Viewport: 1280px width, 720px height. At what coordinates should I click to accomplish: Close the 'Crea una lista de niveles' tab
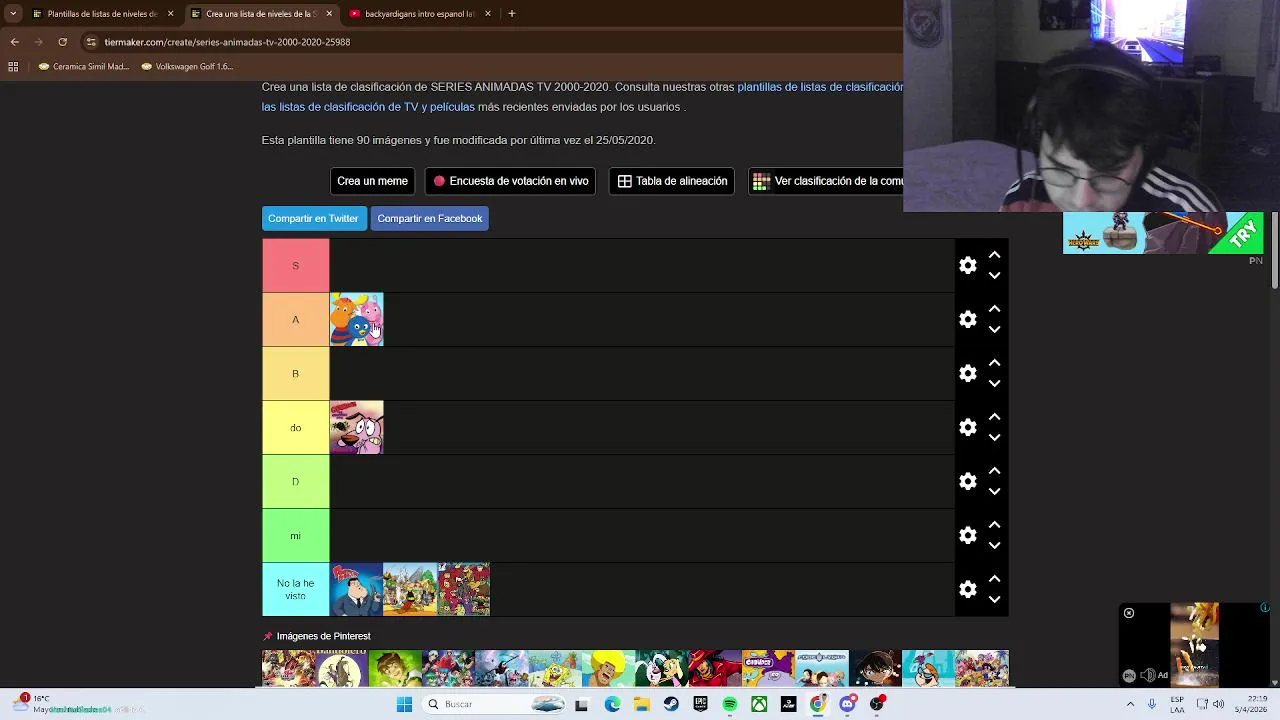pyautogui.click(x=329, y=14)
